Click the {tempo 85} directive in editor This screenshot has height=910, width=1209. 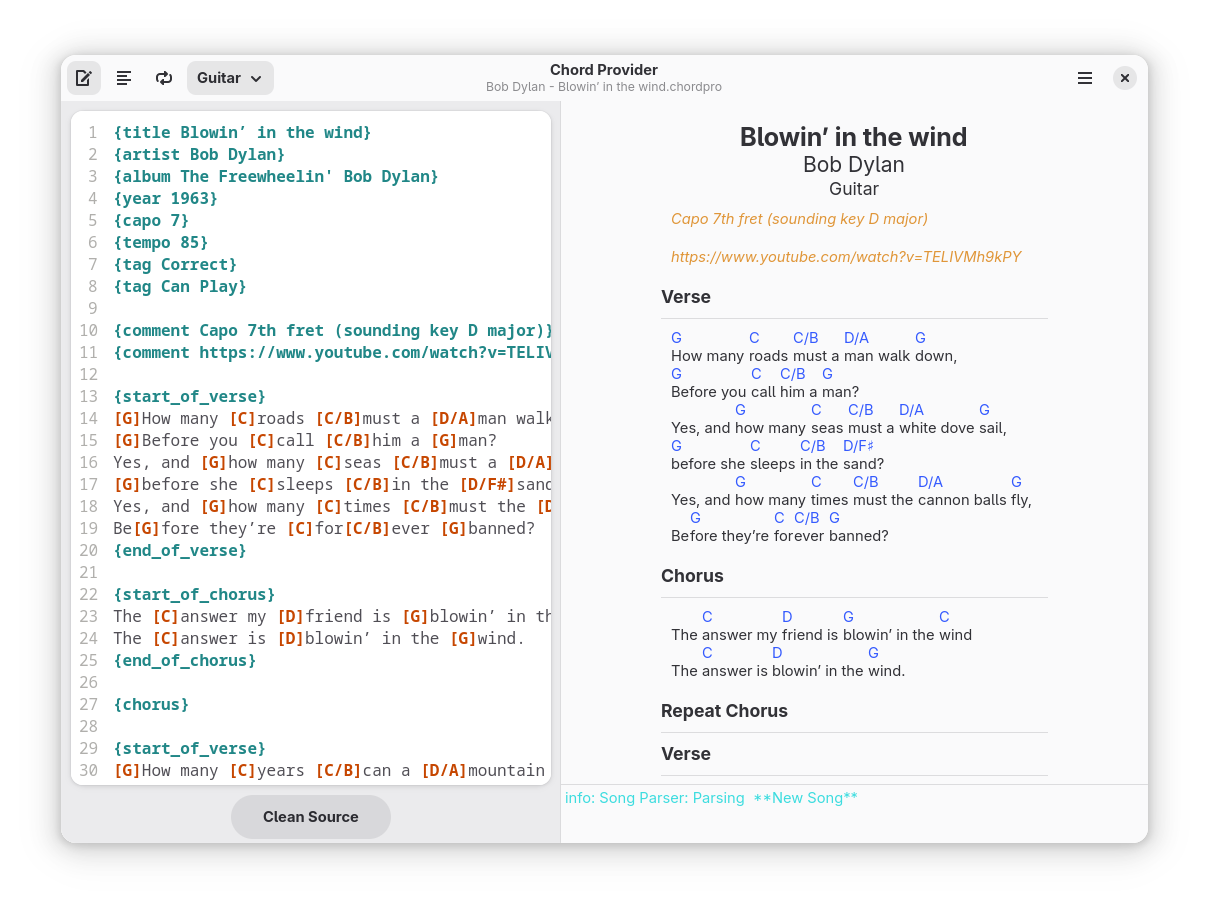[161, 242]
